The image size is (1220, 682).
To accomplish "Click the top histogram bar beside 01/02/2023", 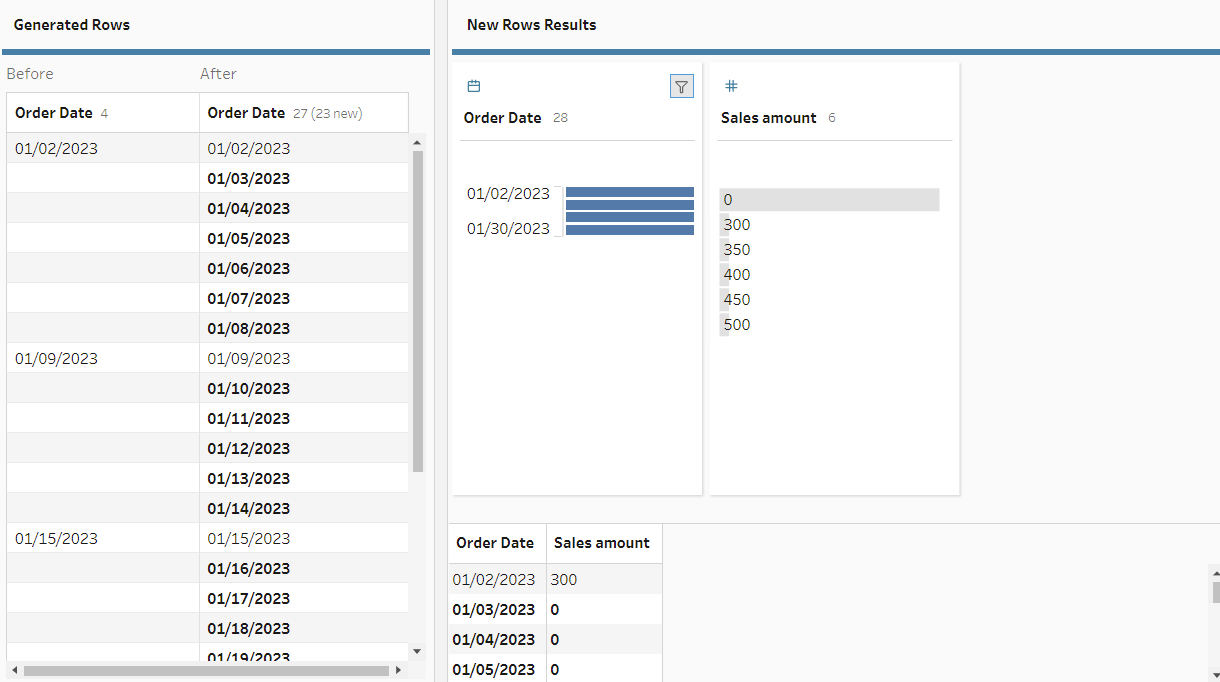I will point(629,192).
